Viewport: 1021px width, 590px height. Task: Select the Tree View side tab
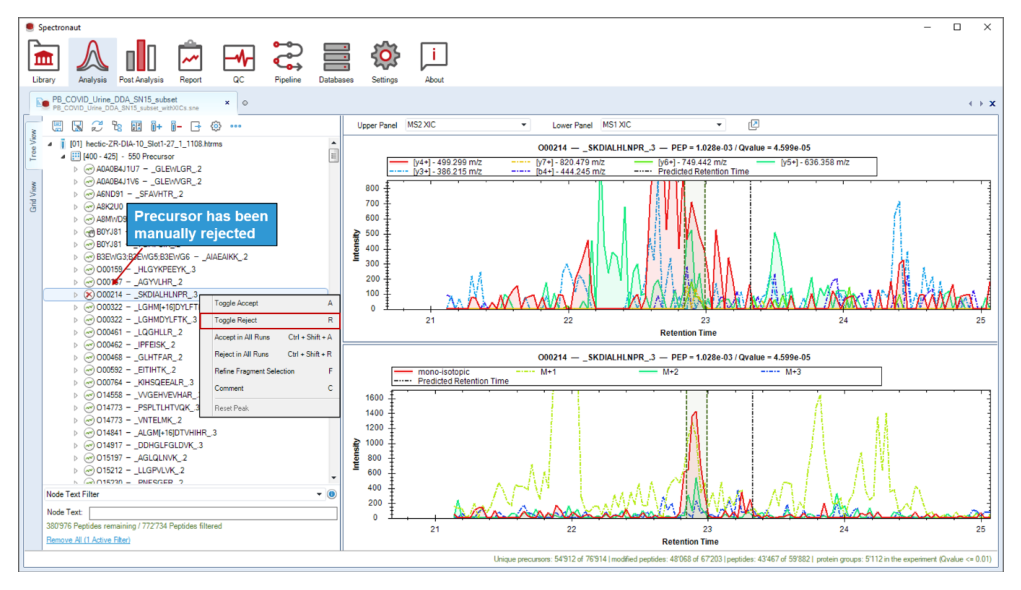[x=33, y=146]
